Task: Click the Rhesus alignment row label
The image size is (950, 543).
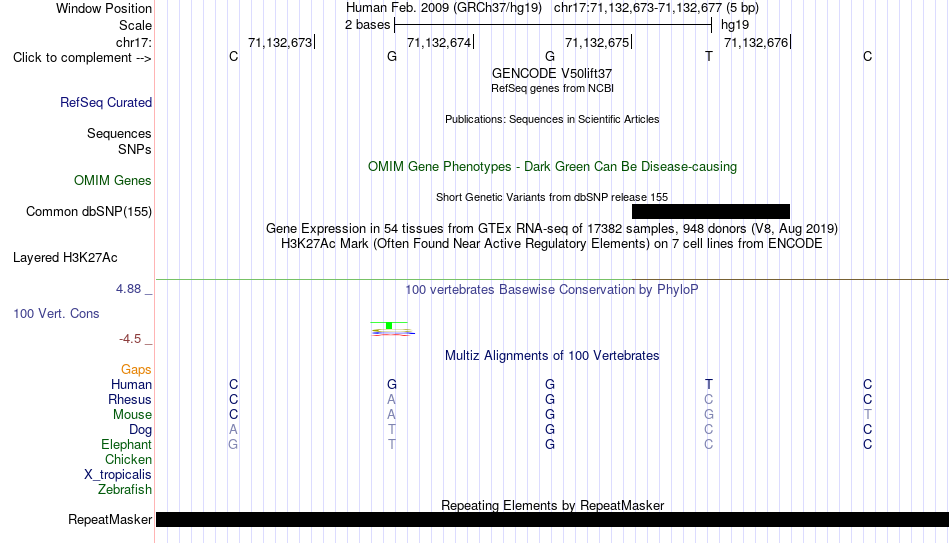Action: pyautogui.click(x=130, y=400)
